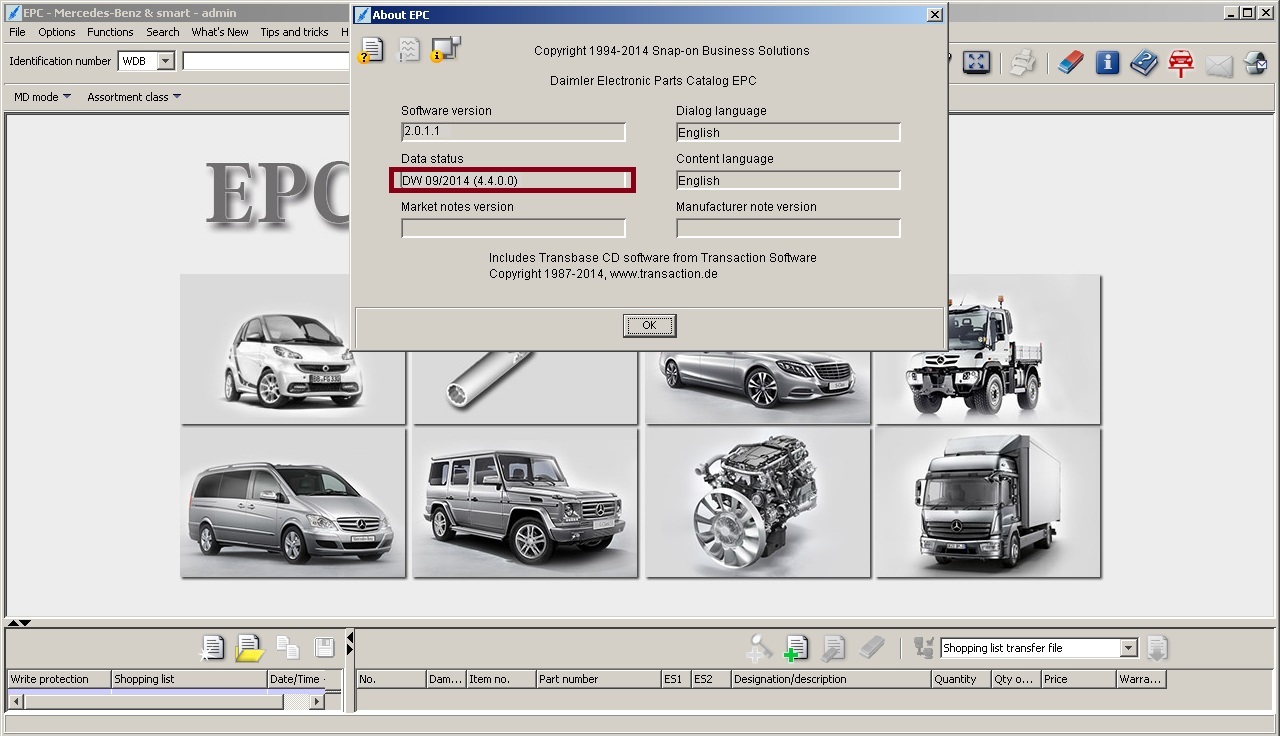The width and height of the screenshot is (1280, 736).
Task: Select the G-Class SUV thumbnail
Action: pos(525,503)
